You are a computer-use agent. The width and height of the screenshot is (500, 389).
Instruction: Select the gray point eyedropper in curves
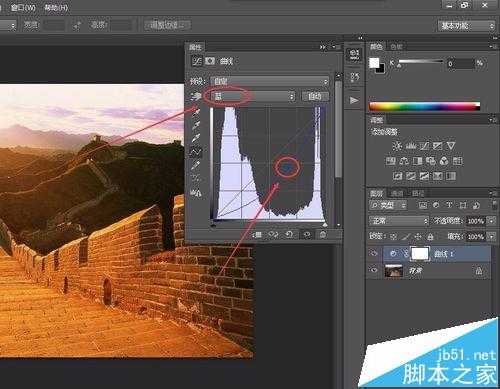196,125
